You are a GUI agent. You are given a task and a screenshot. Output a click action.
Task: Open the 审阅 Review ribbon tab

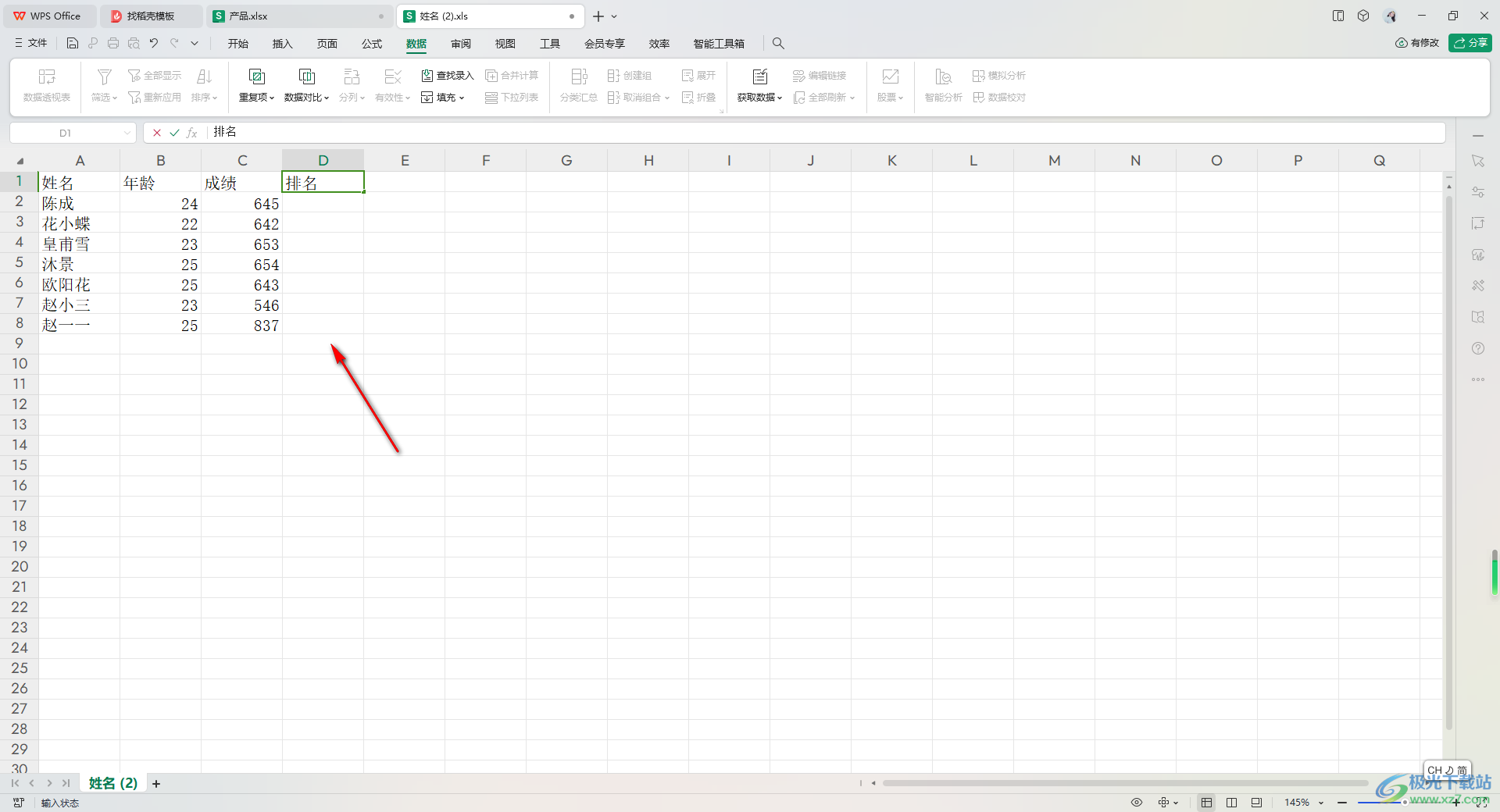[x=461, y=44]
